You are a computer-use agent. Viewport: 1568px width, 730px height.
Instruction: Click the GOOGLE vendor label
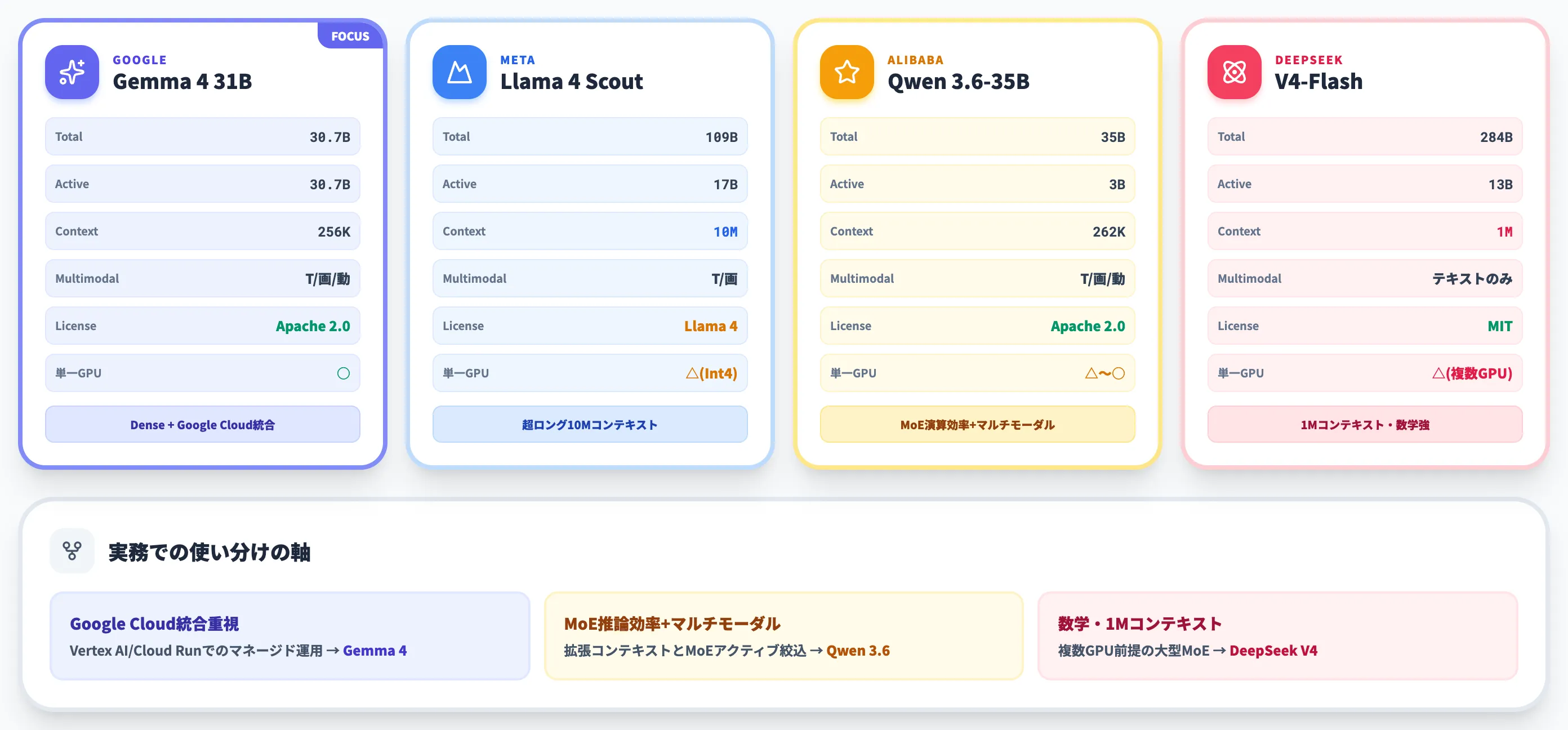click(140, 60)
